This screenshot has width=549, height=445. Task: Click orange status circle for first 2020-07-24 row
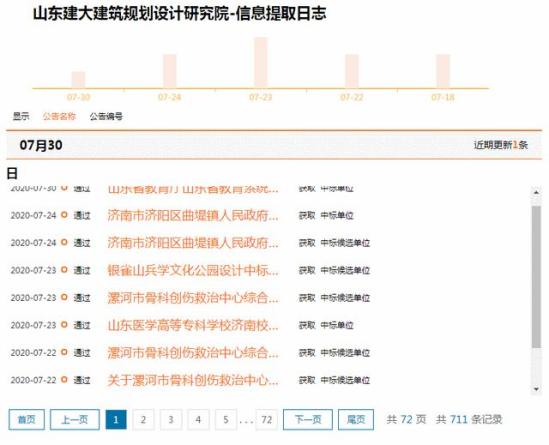coord(64,215)
